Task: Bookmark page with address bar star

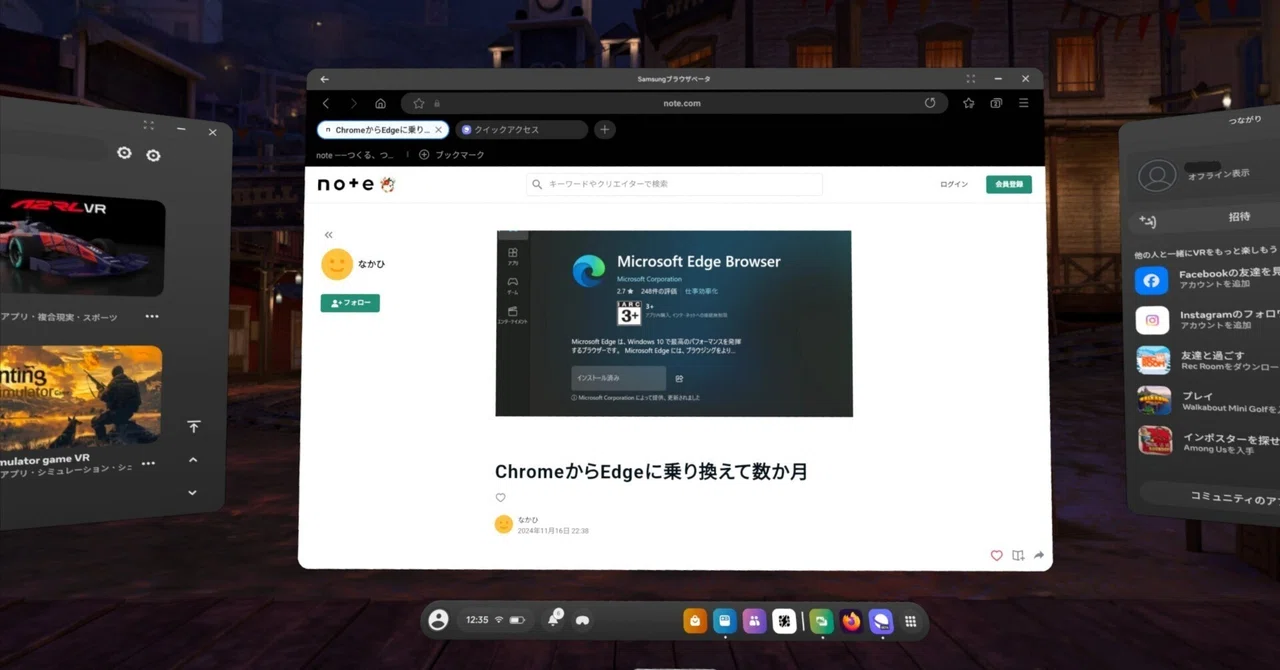Action: [419, 103]
